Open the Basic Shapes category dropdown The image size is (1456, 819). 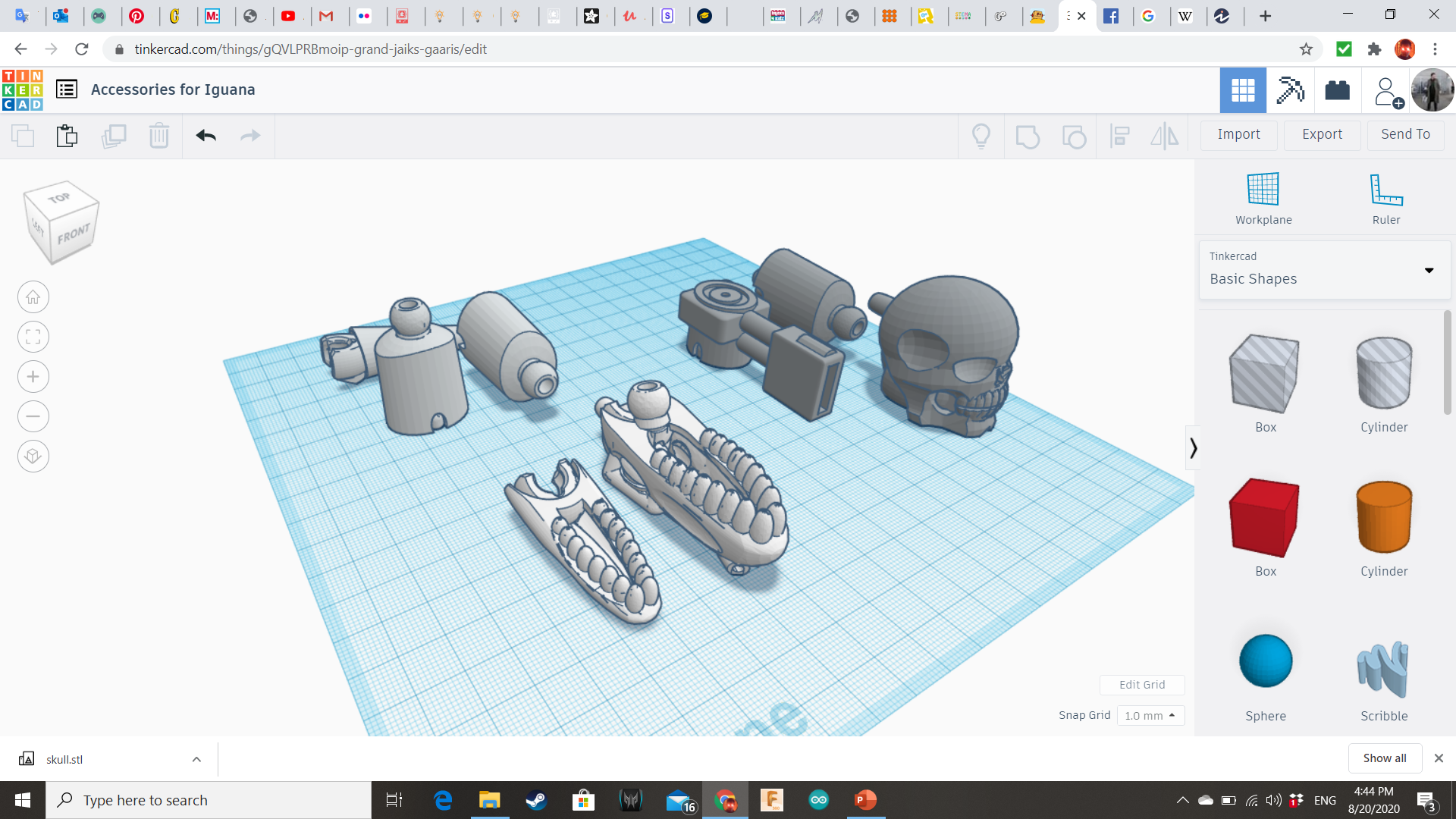(1324, 270)
